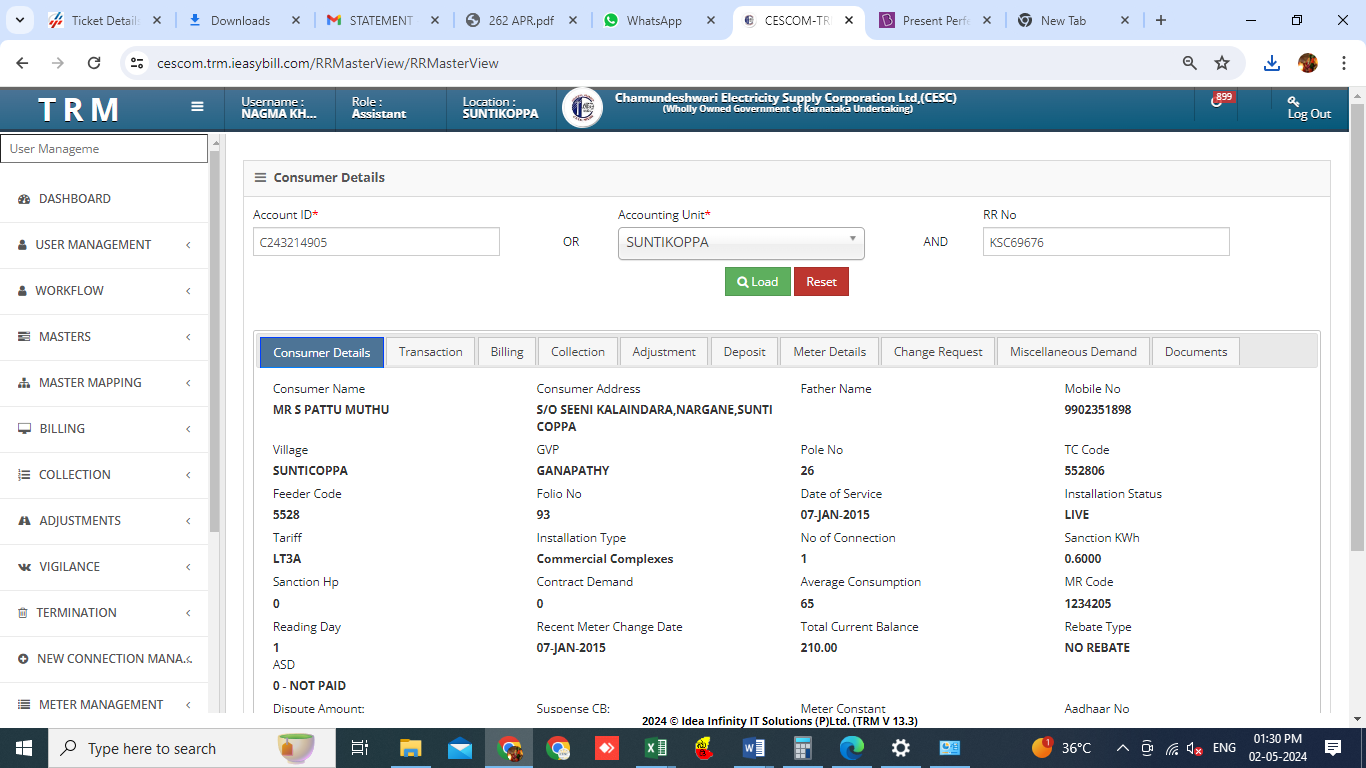Viewport: 1366px width, 768px height.
Task: Expand the Master Mapping submenu
Action: point(188,383)
